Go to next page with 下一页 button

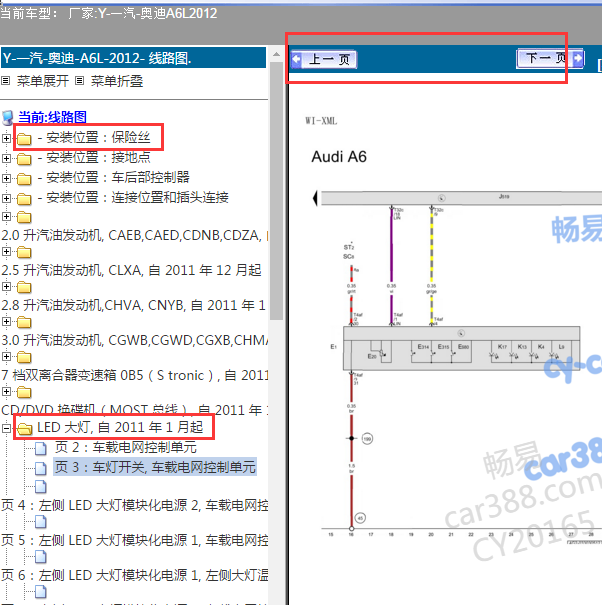click(550, 59)
